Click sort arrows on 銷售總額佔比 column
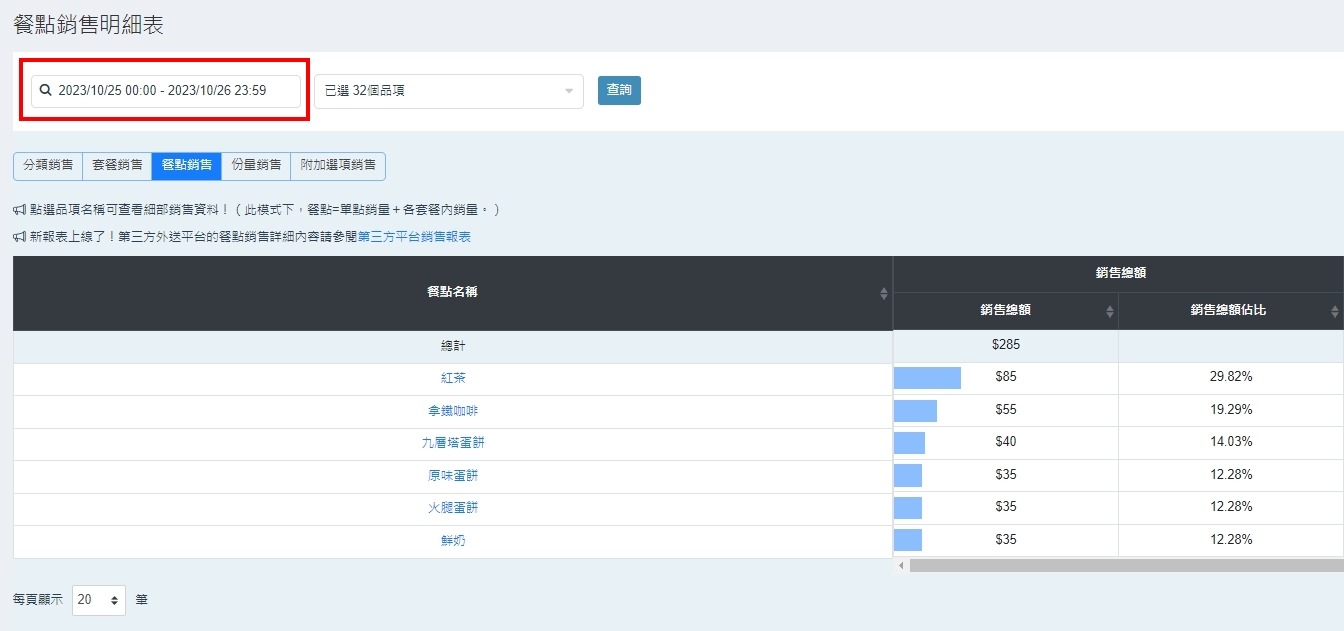1344x631 pixels. (1335, 312)
